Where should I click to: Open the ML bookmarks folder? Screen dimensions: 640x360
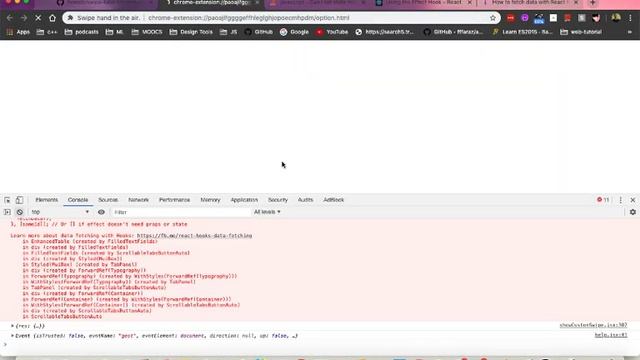point(115,32)
